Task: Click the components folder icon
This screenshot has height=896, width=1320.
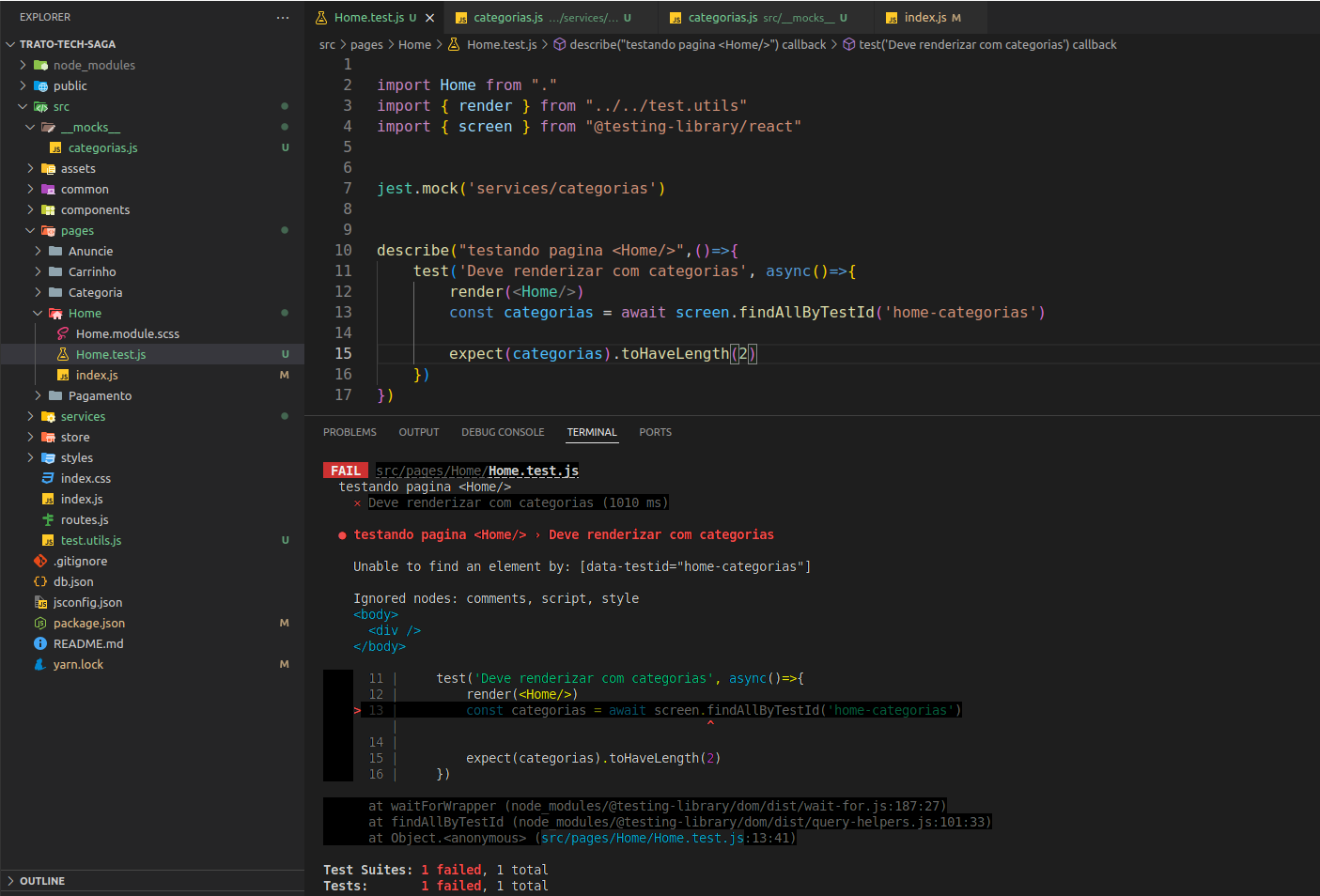Action: (48, 209)
